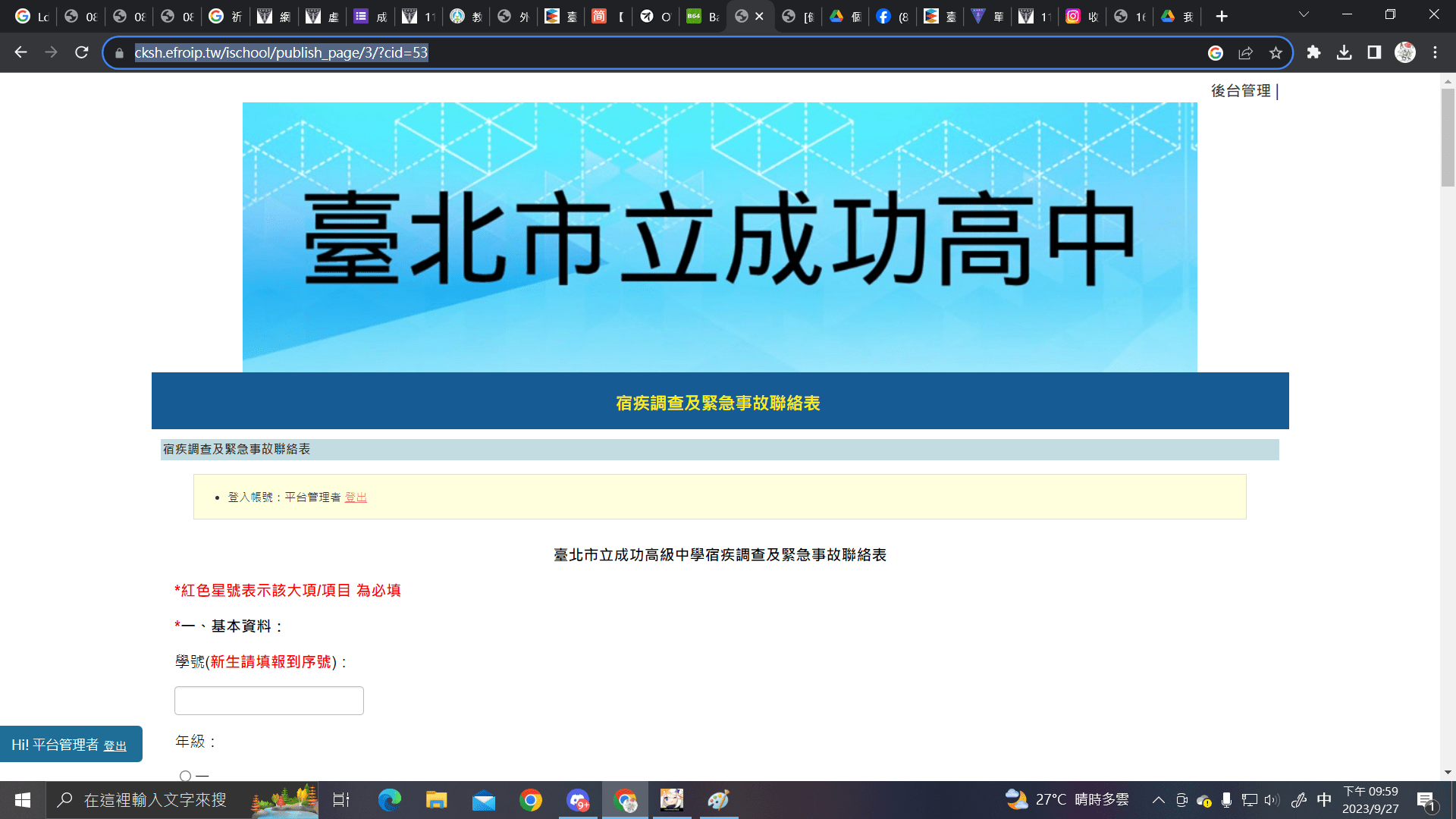
Task: Open the 後台管理 link at top right
Action: [x=1241, y=91]
